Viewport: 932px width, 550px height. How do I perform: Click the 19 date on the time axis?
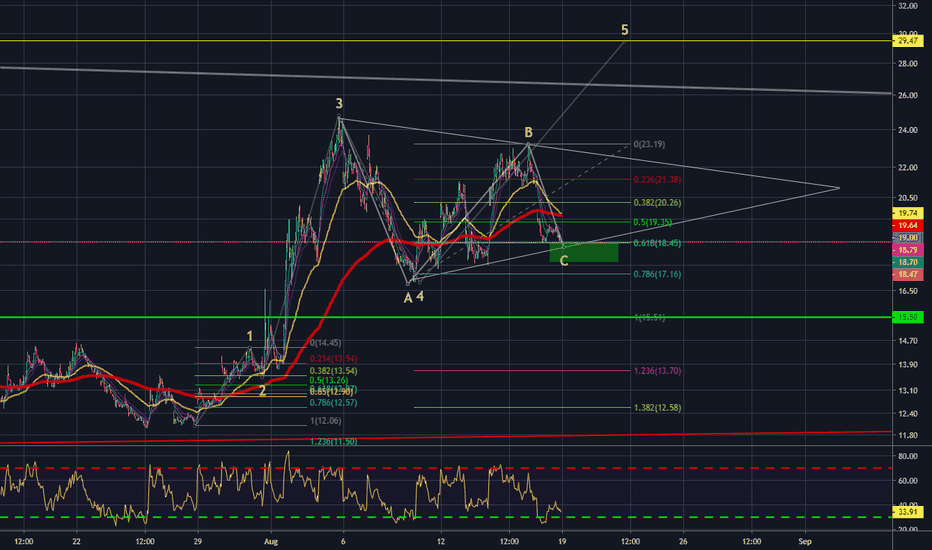coord(562,541)
